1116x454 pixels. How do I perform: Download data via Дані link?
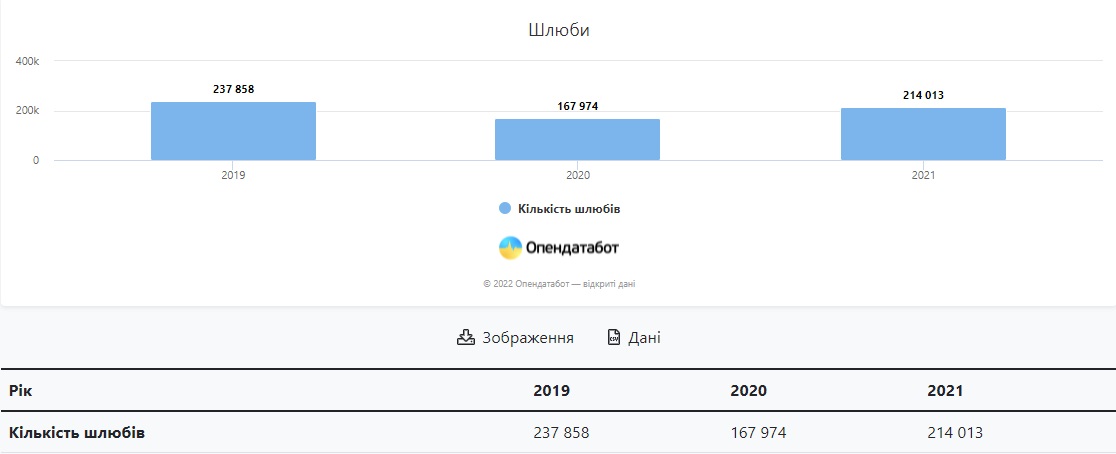[634, 337]
